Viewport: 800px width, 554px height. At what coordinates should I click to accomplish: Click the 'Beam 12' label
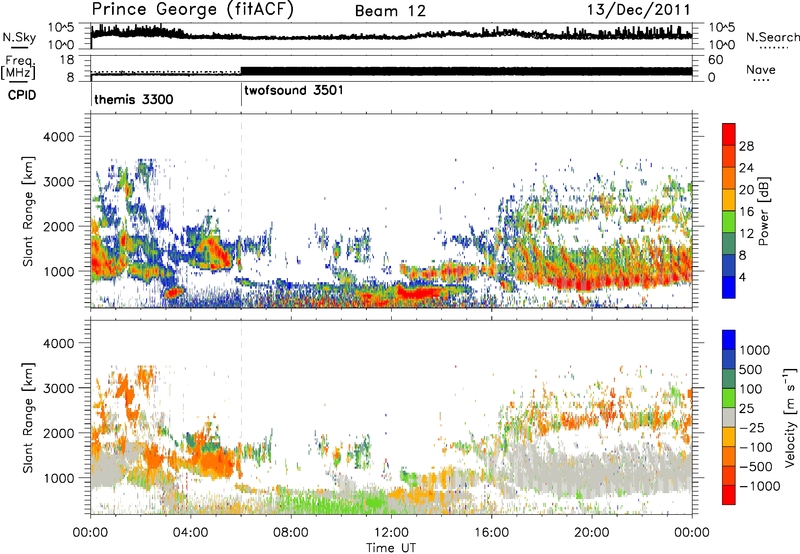[x=390, y=11]
